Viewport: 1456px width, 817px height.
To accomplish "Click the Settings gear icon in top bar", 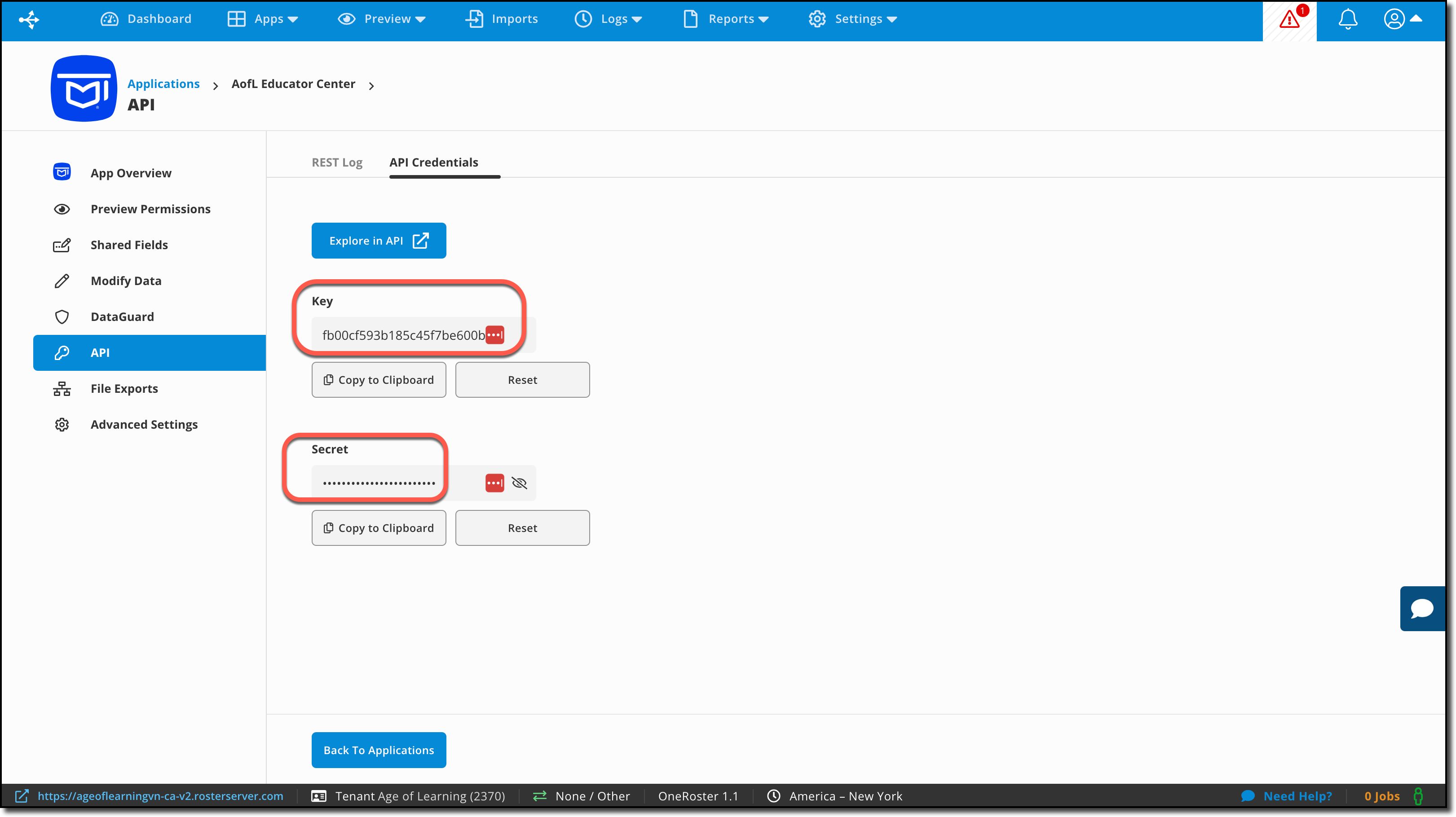I will coord(817,19).
